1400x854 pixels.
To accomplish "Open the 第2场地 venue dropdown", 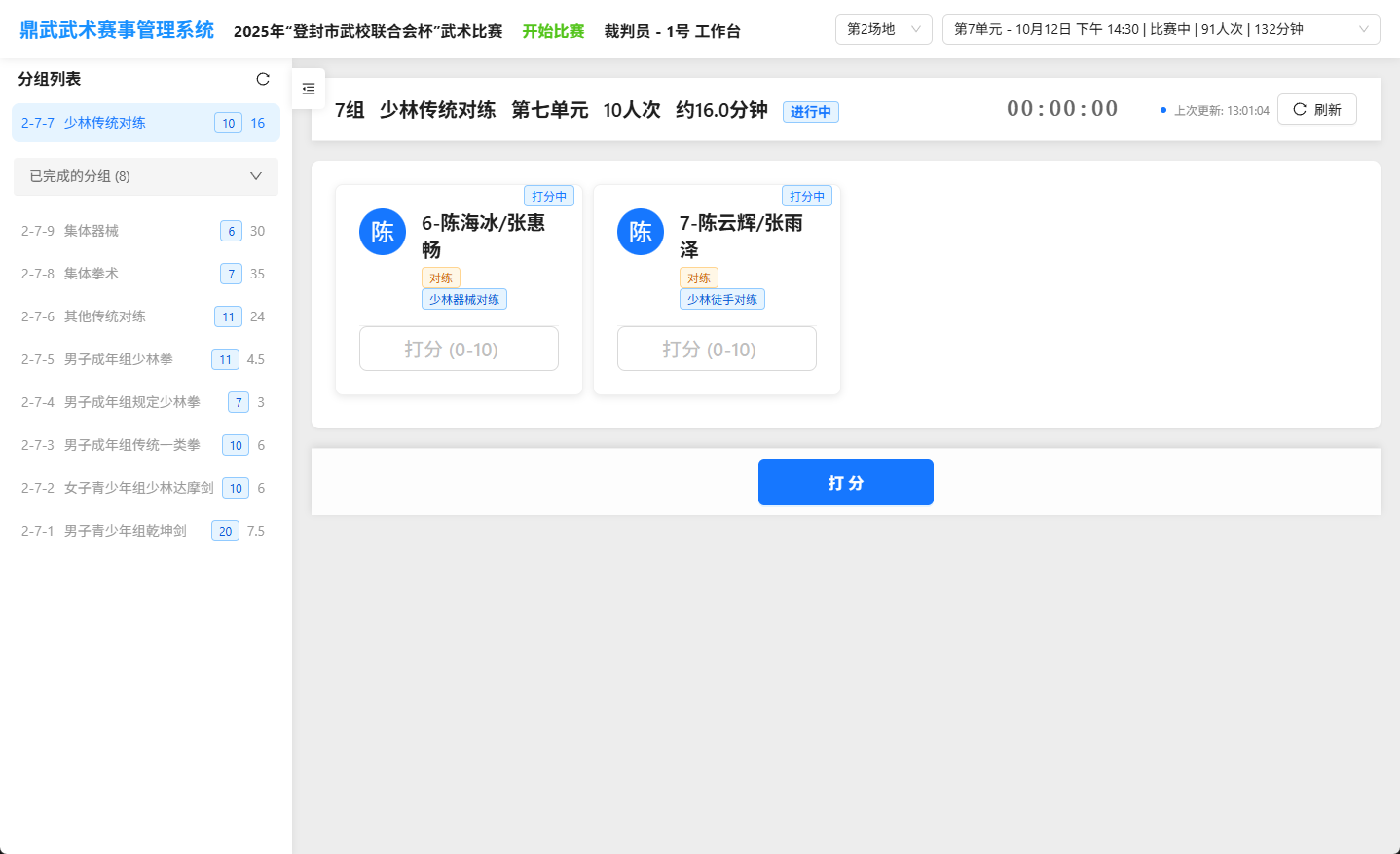I will pyautogui.click(x=883, y=29).
